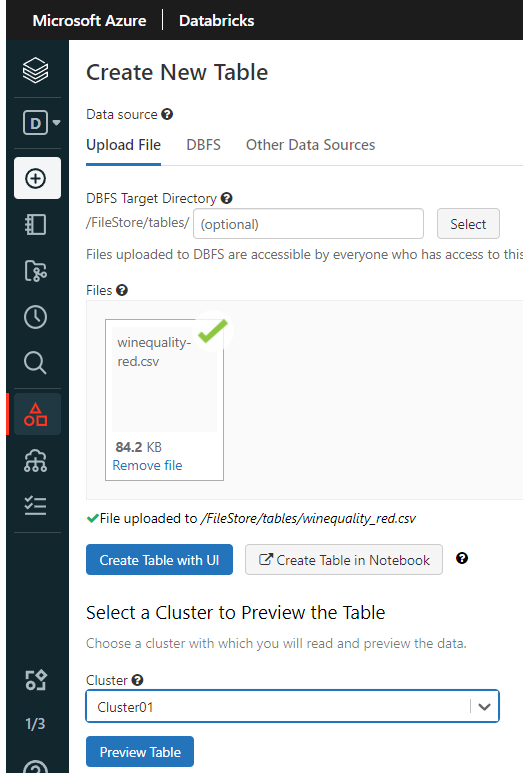Click the Select directory button
This screenshot has height=773, width=523.
tap(468, 224)
